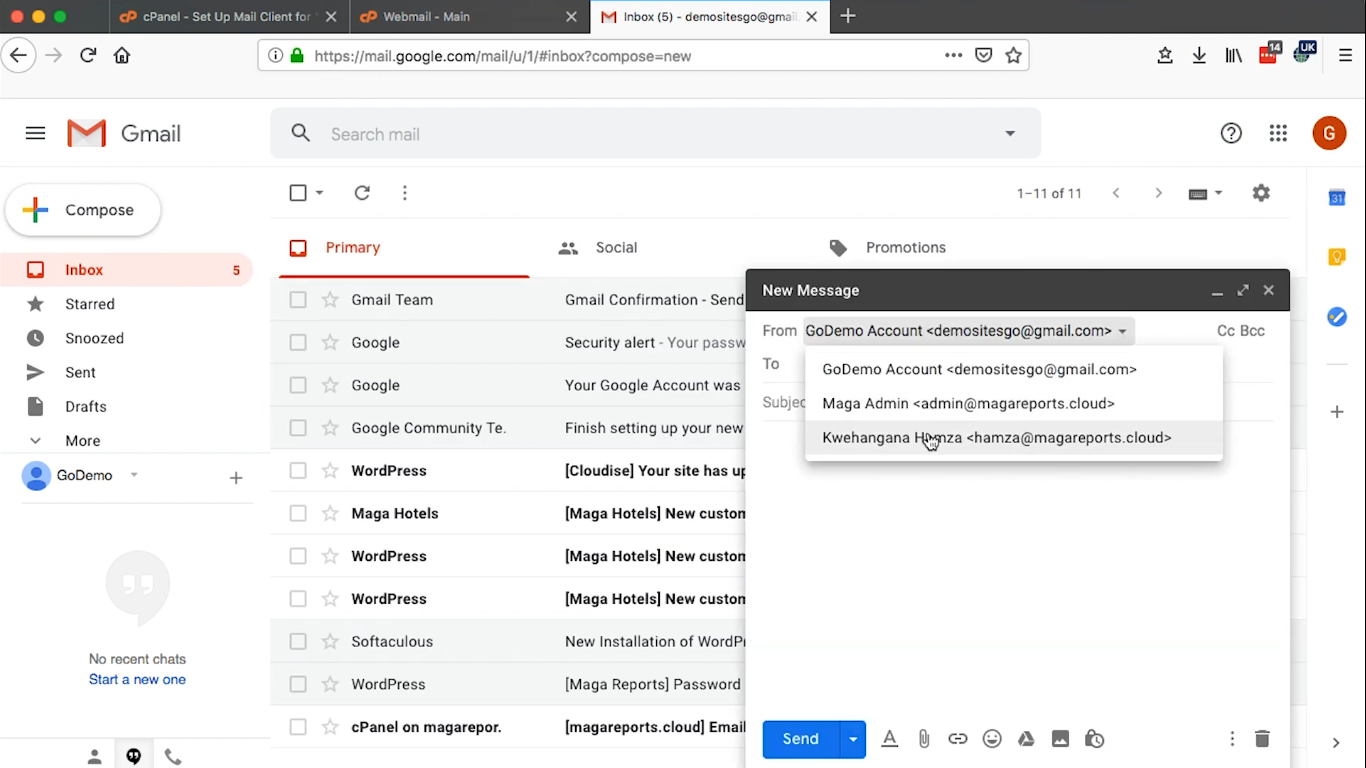
Task: Open the Google apps grid
Action: pos(1278,133)
